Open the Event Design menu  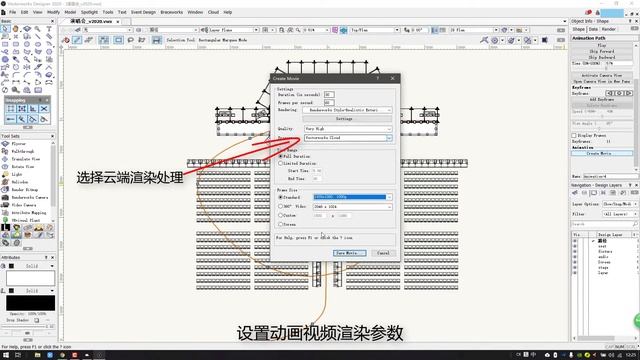pyautogui.click(x=143, y=12)
